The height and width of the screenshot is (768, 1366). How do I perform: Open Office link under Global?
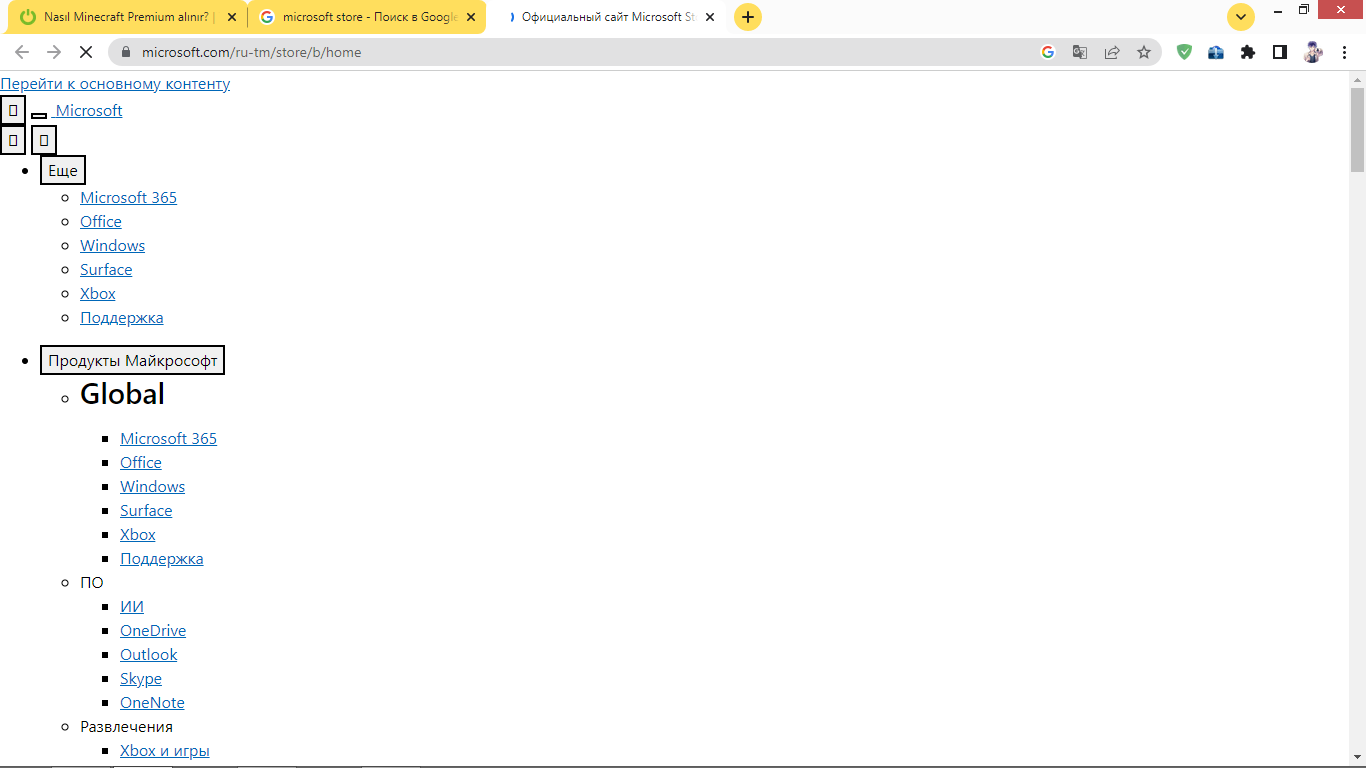tap(141, 463)
